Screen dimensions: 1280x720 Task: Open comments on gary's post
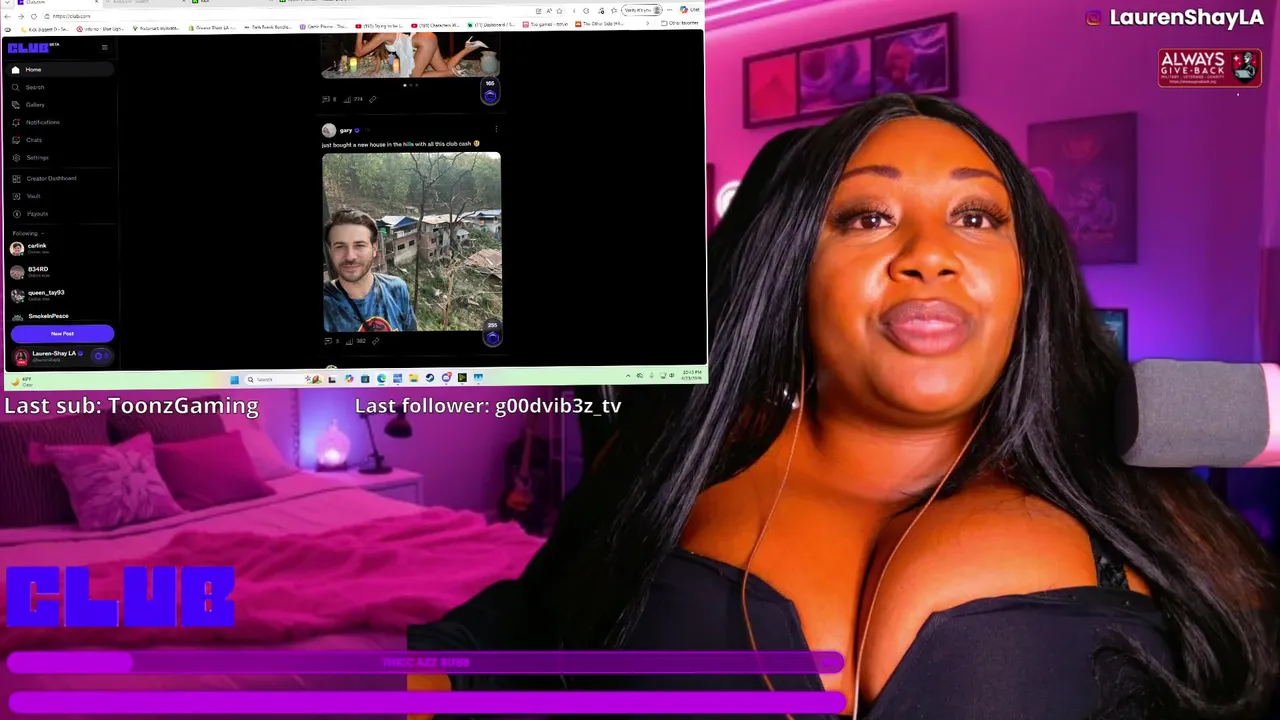327,341
